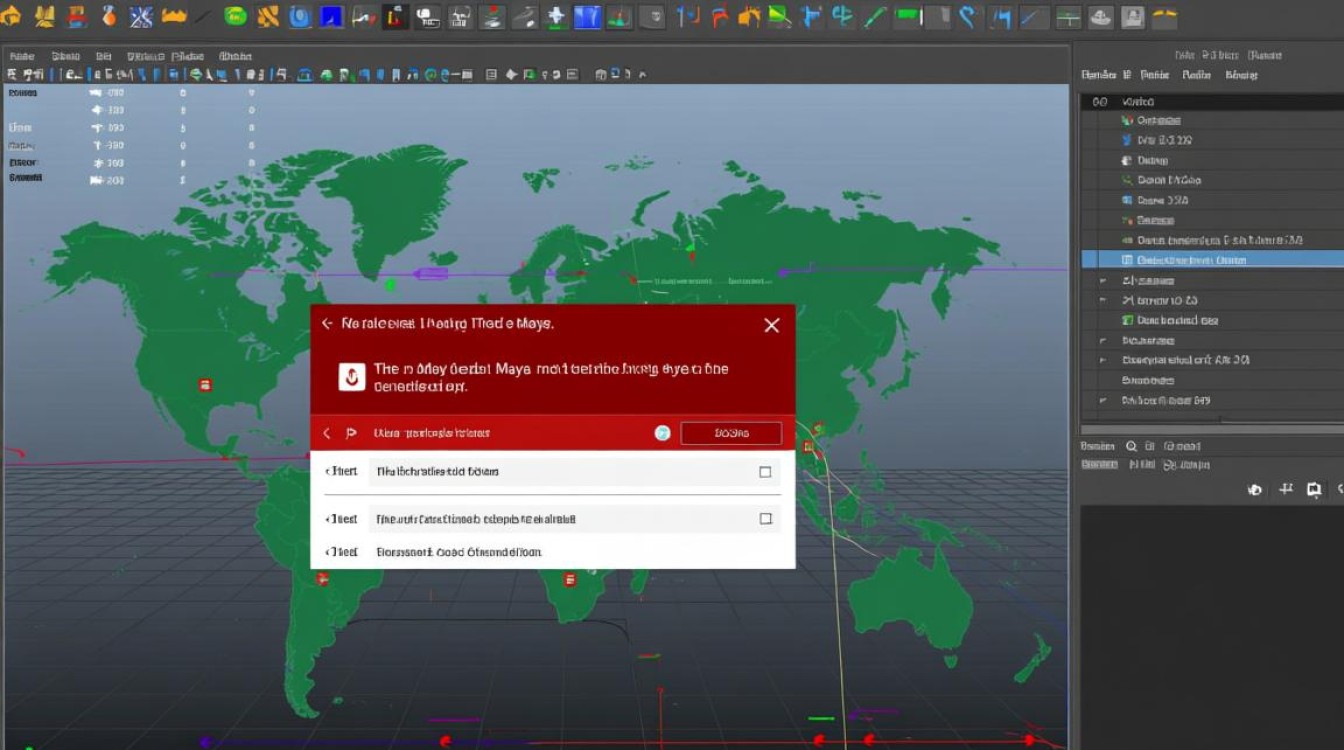
Task: Click the flag icon in red dialog bar
Action: coord(351,433)
